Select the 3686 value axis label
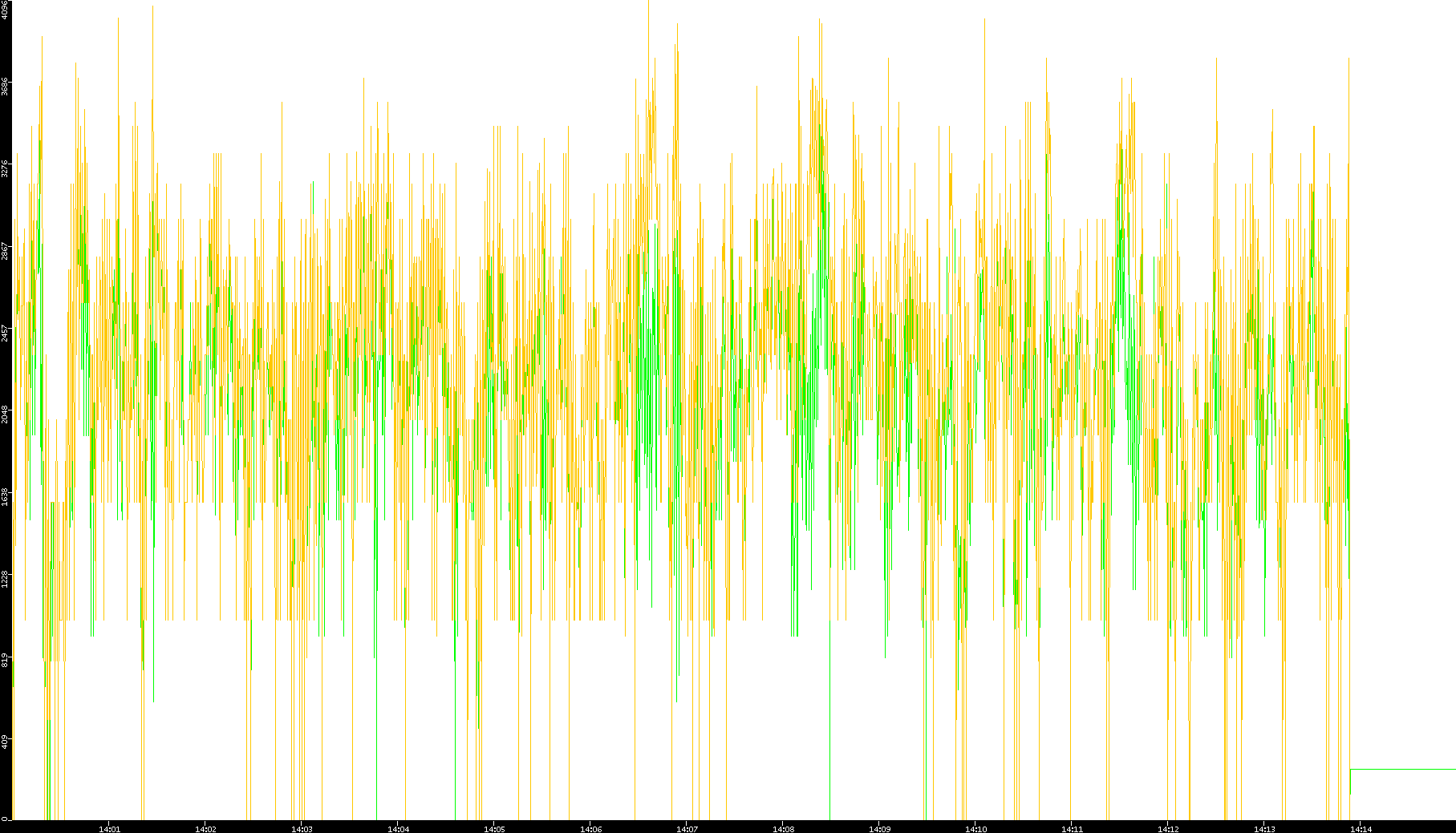Screen dimensions: 1456x833 [5, 87]
